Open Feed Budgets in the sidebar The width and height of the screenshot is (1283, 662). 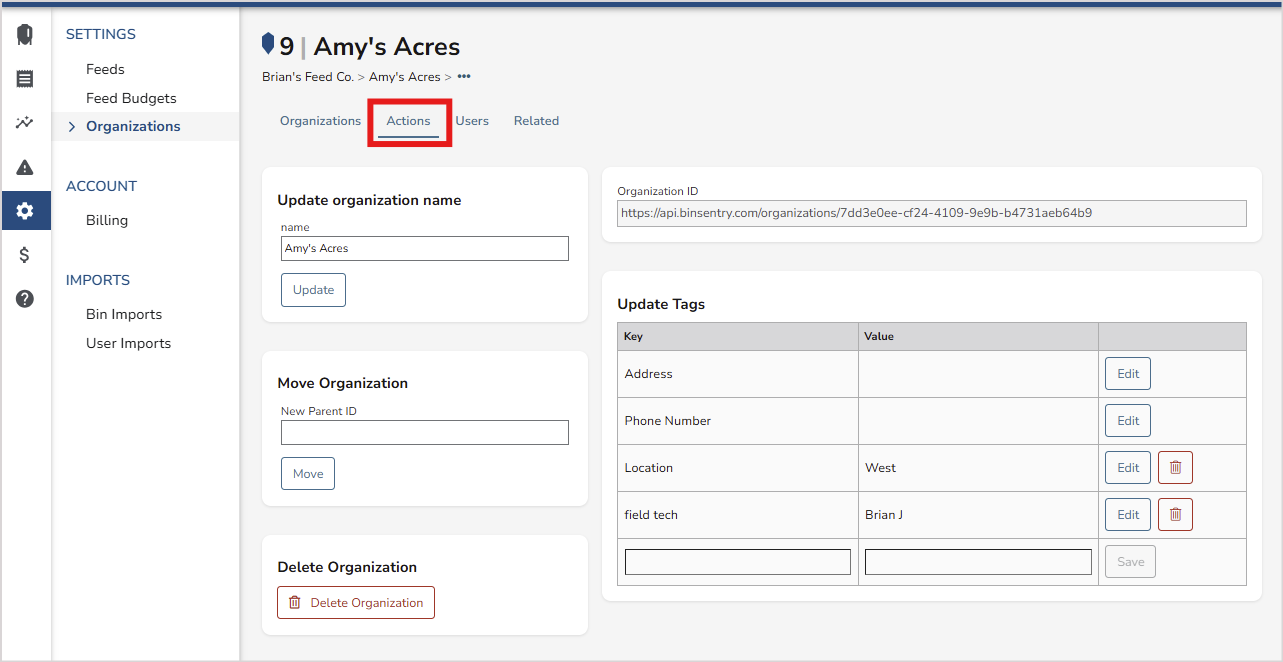click(x=131, y=98)
